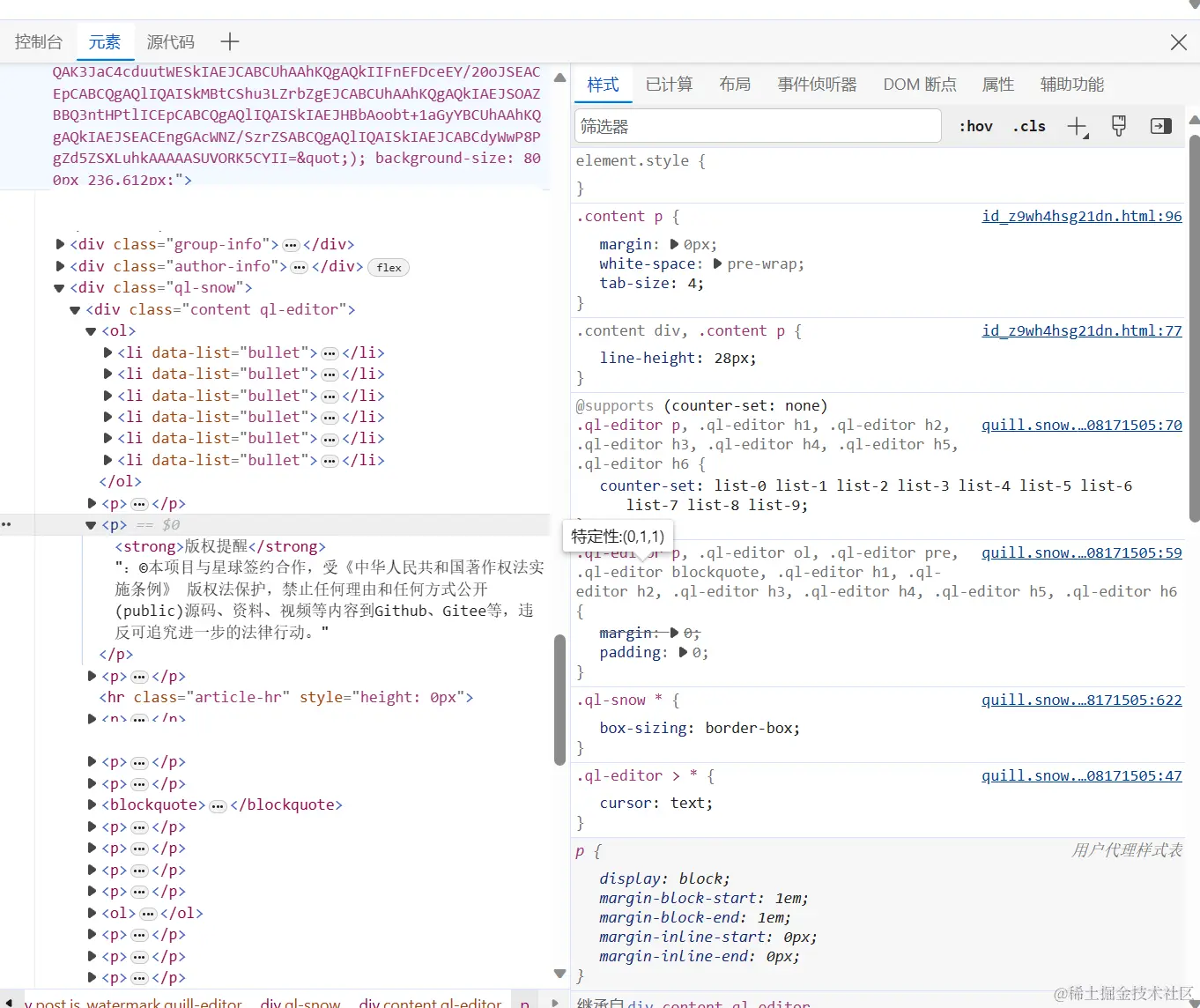Expand white-space pre-wrap shorthand
Viewport: 1200px width, 1008px height.
[x=718, y=263]
